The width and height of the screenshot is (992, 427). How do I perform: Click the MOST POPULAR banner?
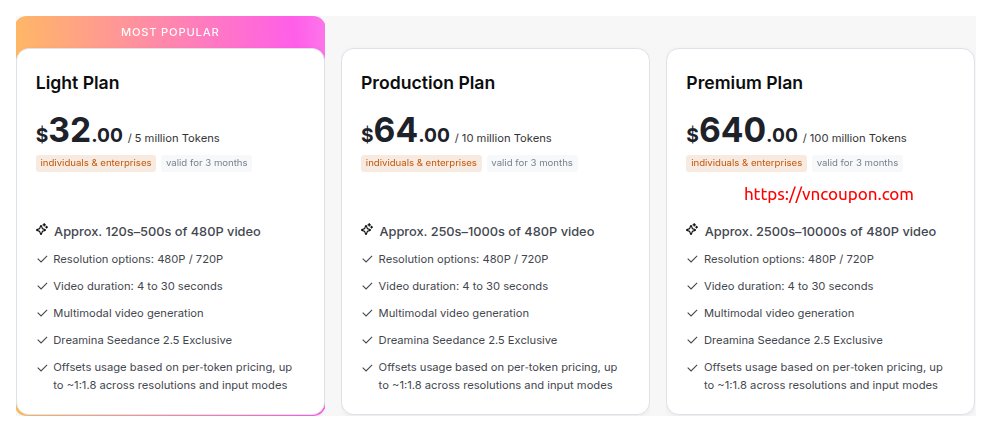coord(170,32)
